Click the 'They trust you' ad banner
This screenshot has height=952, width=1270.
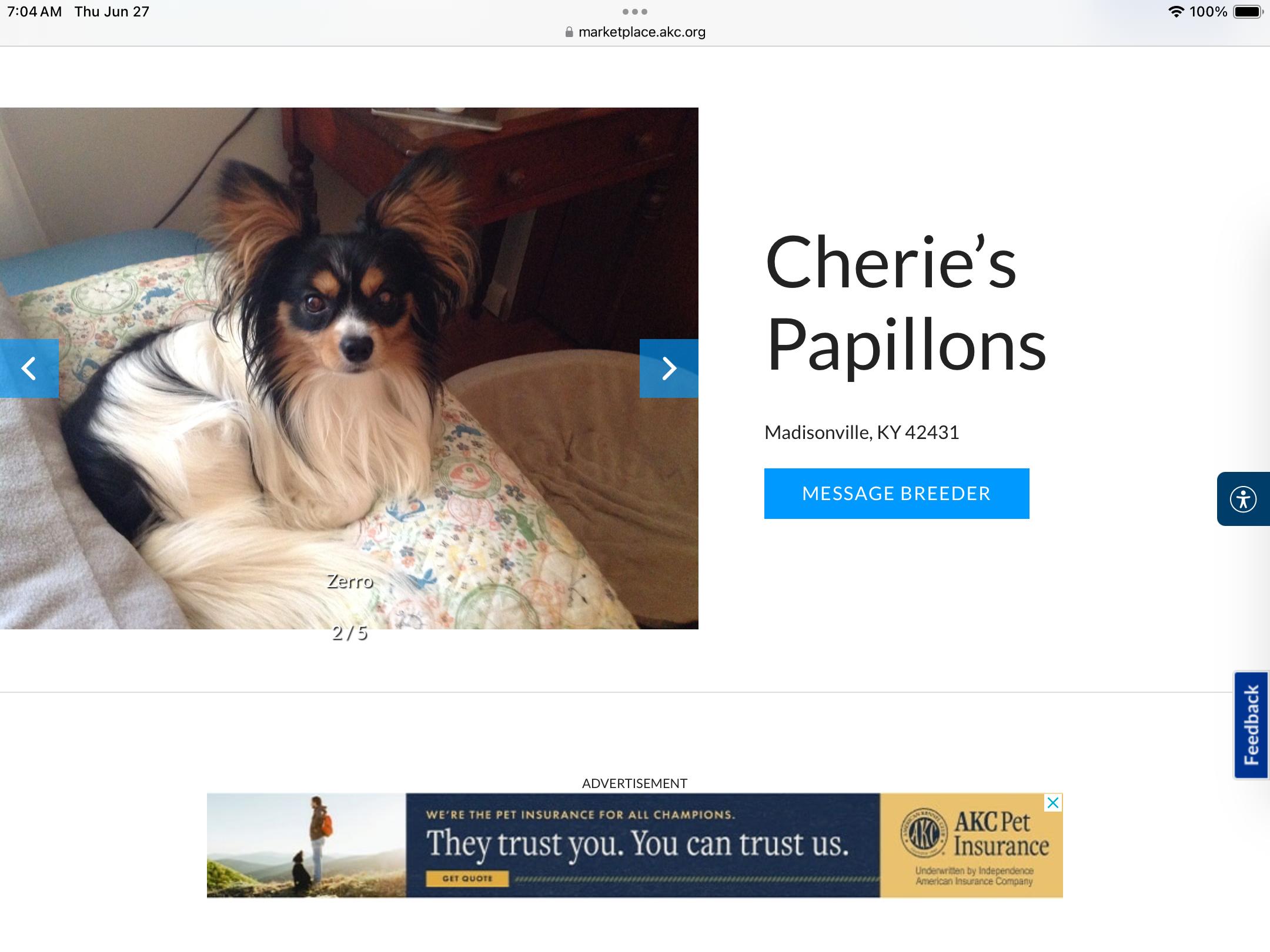point(635,846)
